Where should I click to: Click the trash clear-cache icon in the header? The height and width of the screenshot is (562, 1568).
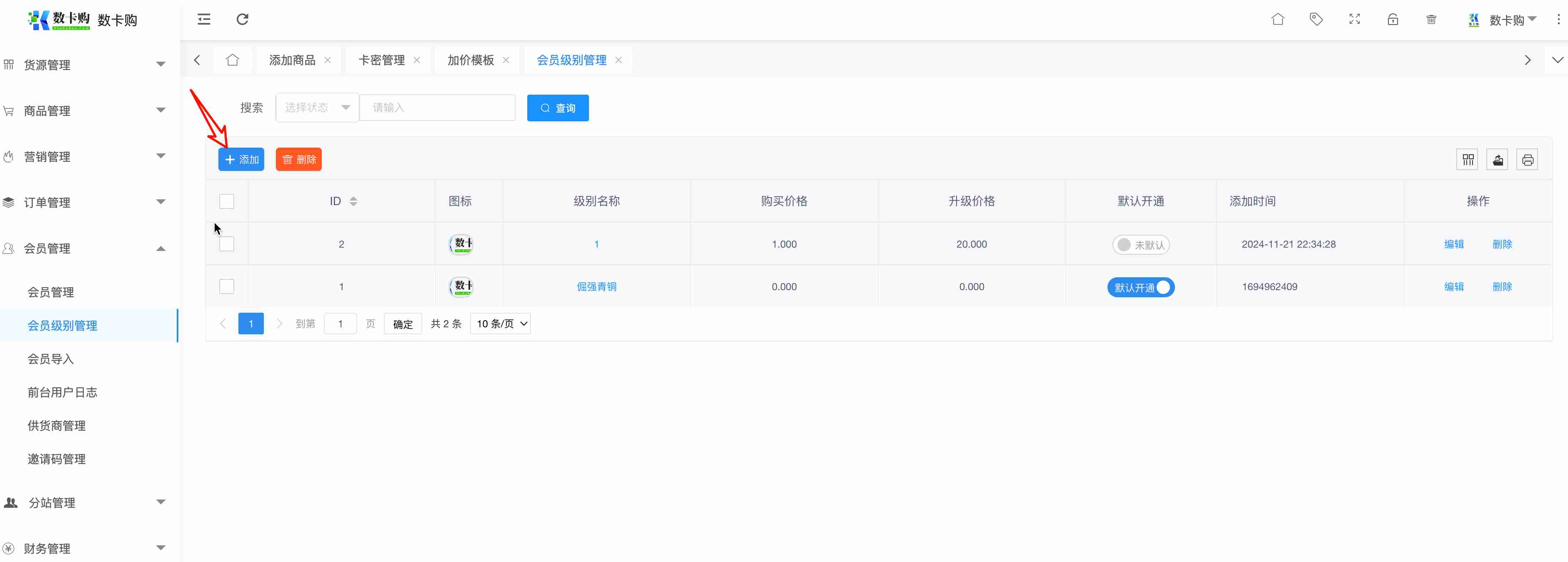[x=1431, y=20]
